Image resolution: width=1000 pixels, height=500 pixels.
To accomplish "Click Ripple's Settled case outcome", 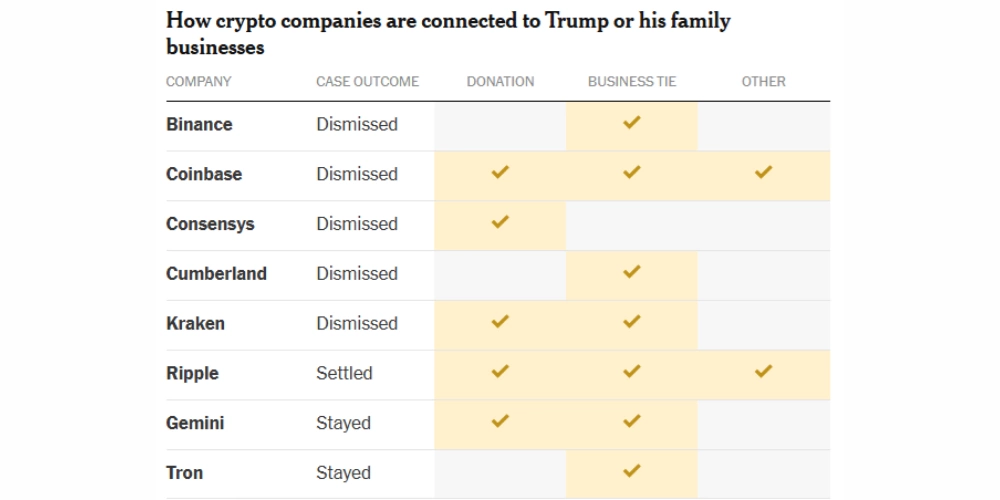I will pos(344,373).
